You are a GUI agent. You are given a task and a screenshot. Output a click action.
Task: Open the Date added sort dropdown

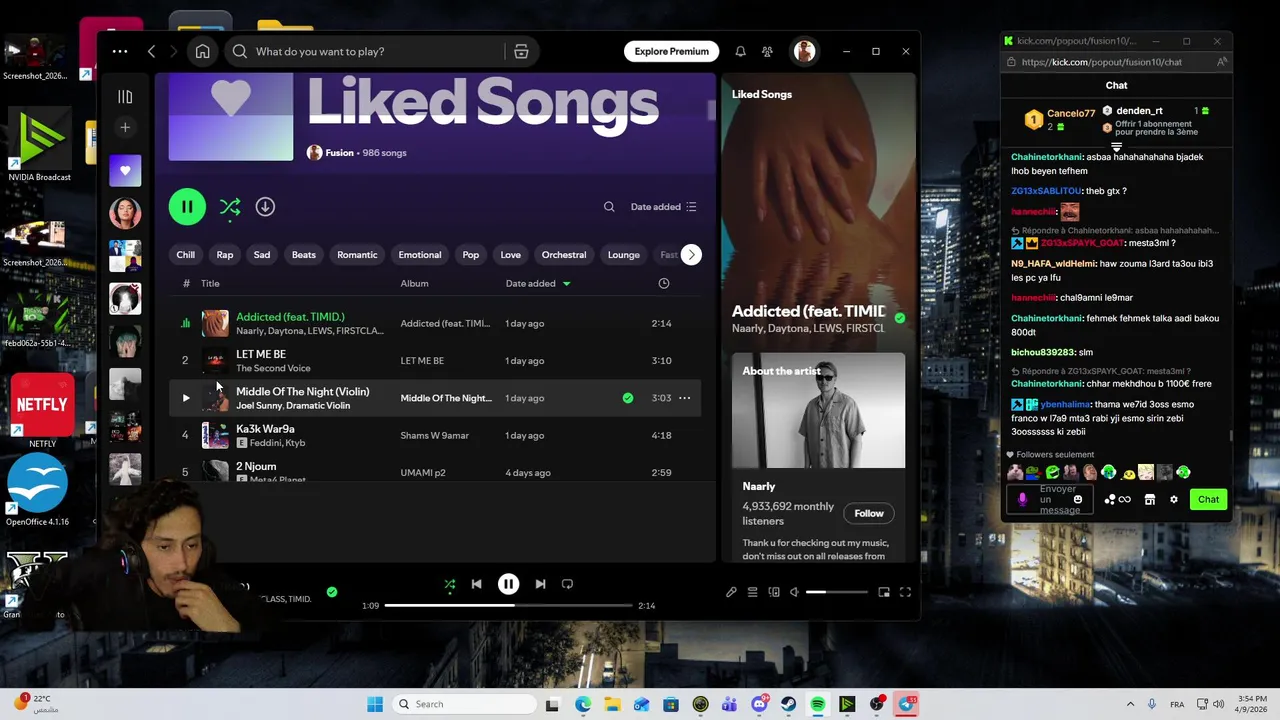[663, 206]
